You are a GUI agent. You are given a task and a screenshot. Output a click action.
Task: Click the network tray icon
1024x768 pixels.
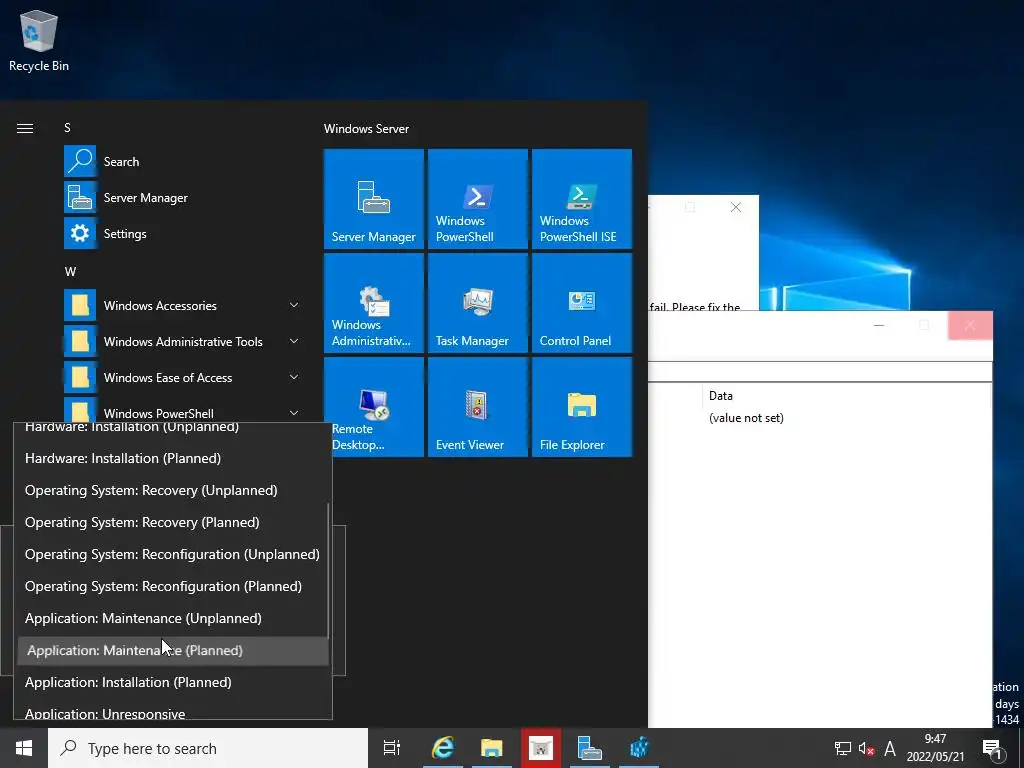(842, 748)
